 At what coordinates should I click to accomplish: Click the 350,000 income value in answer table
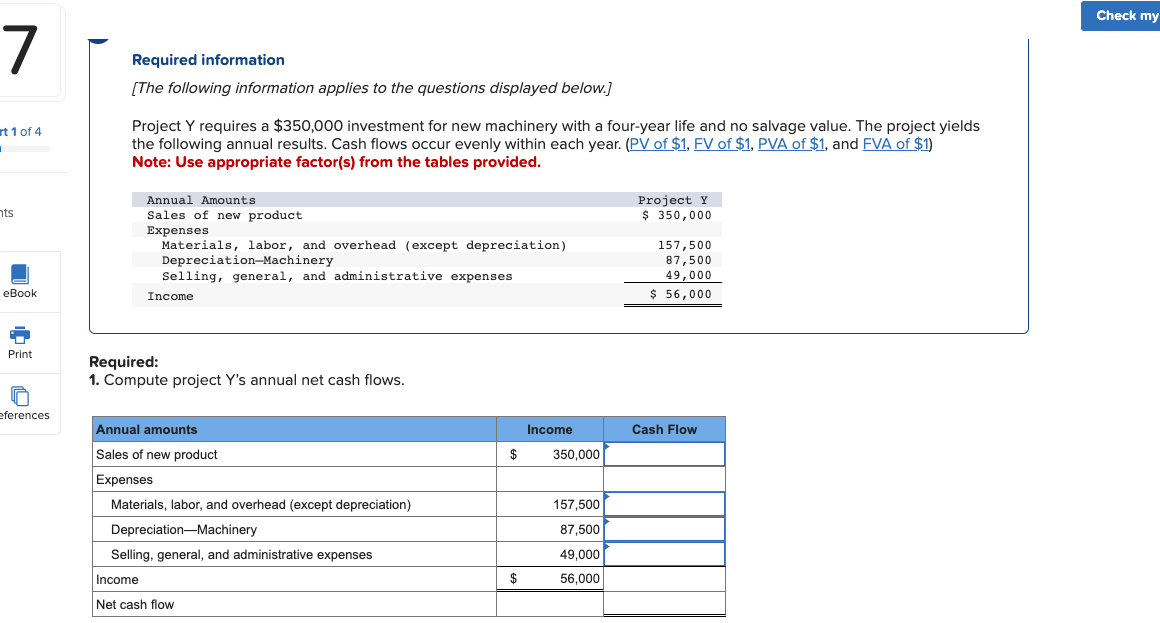(x=576, y=455)
